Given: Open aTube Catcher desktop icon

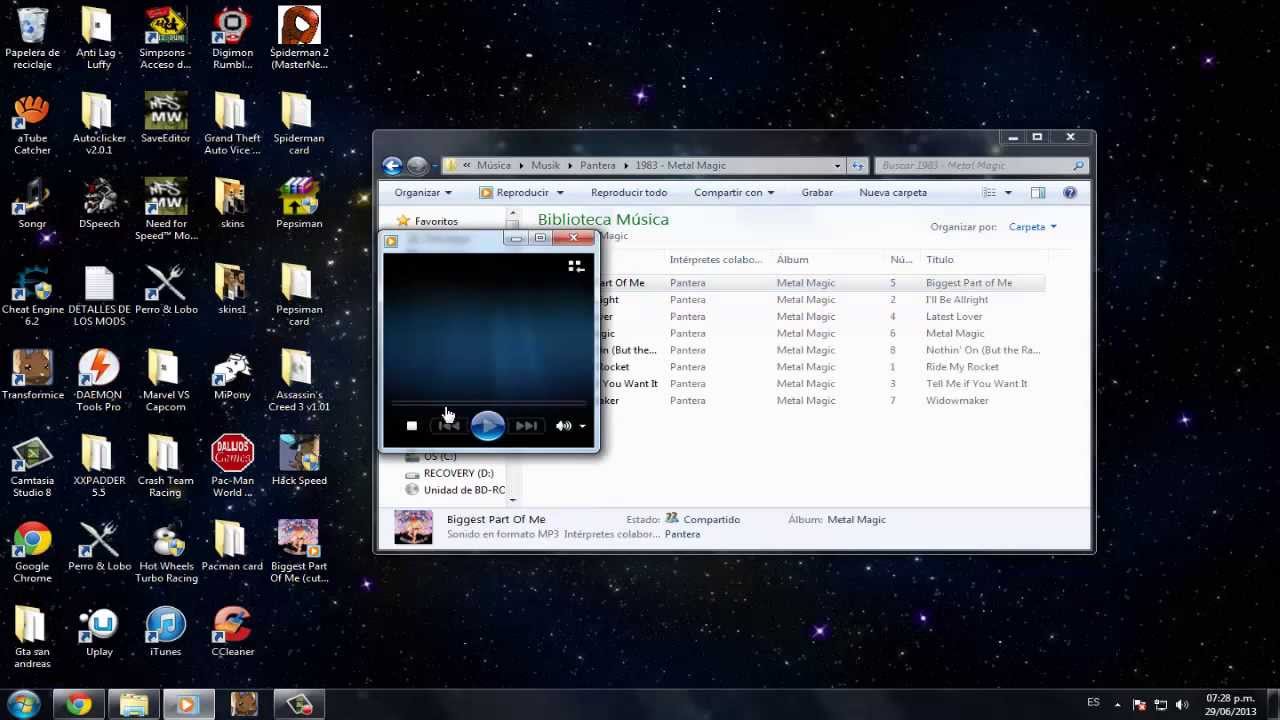Looking at the screenshot, I should pos(32,124).
